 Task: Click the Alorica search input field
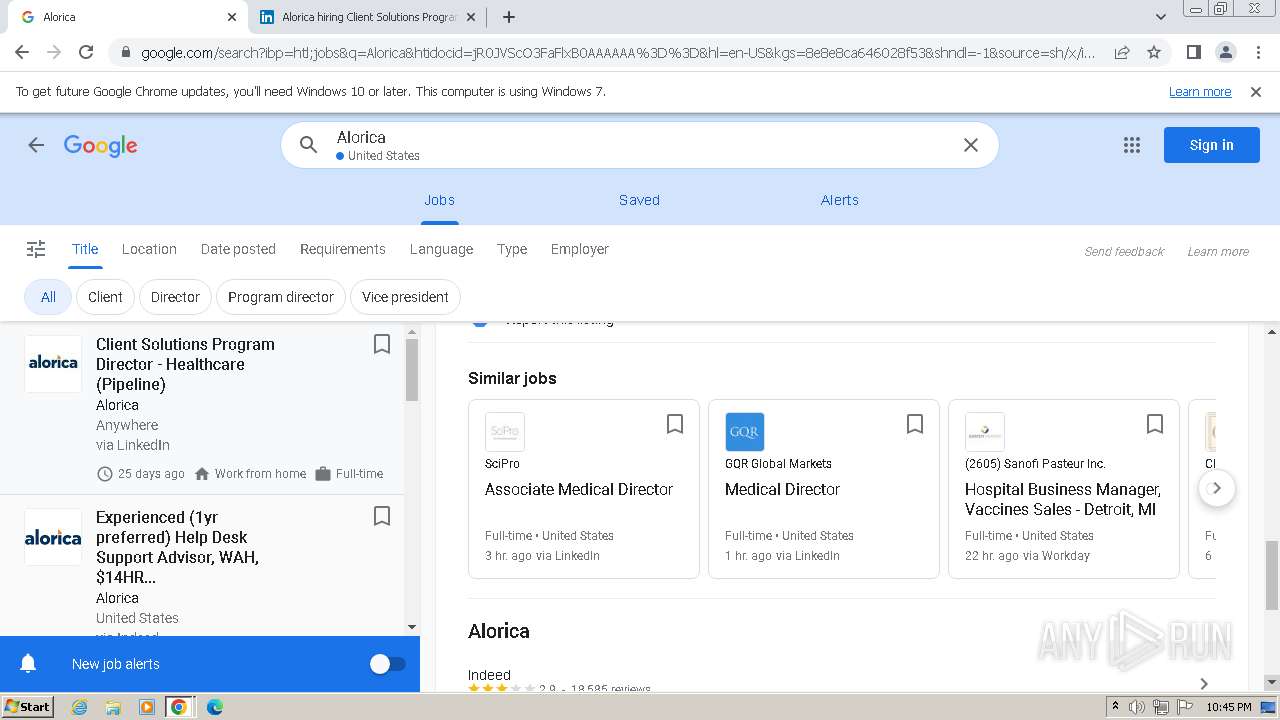click(640, 145)
